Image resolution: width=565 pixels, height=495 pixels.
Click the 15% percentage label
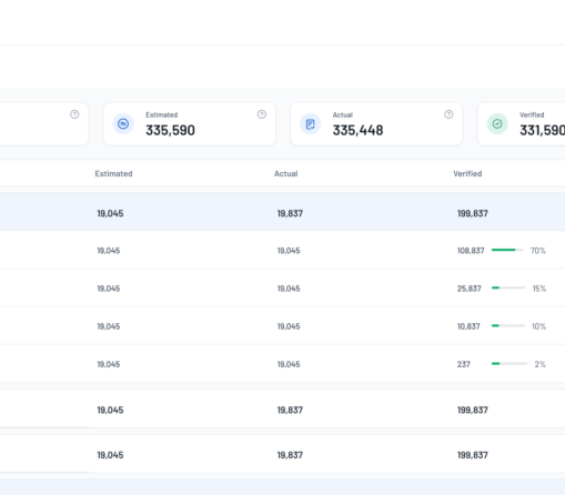coord(539,288)
